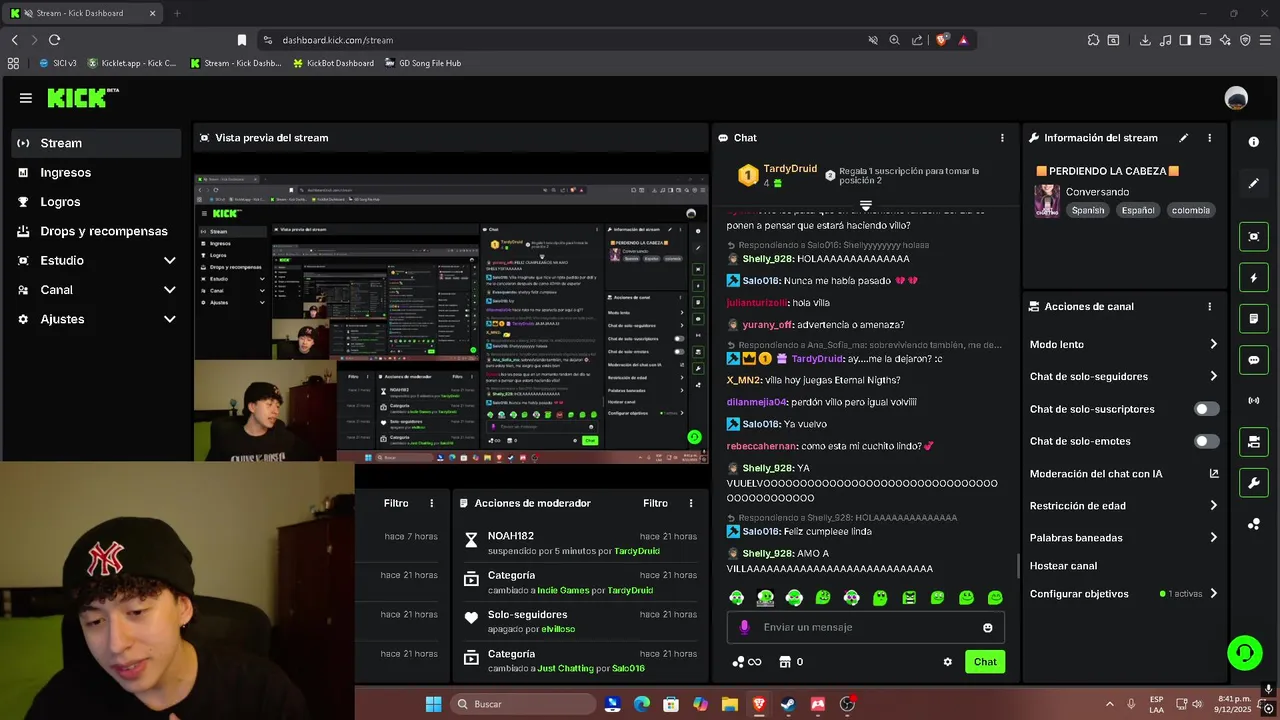Bookmark this page icon in address bar
This screenshot has height=720, width=1280.
point(242,40)
